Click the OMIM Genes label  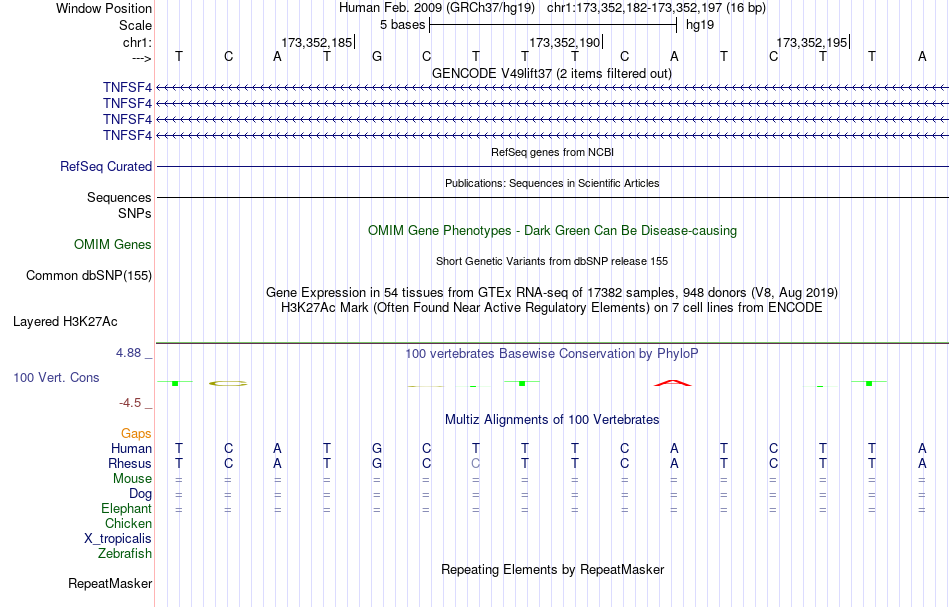pos(113,244)
